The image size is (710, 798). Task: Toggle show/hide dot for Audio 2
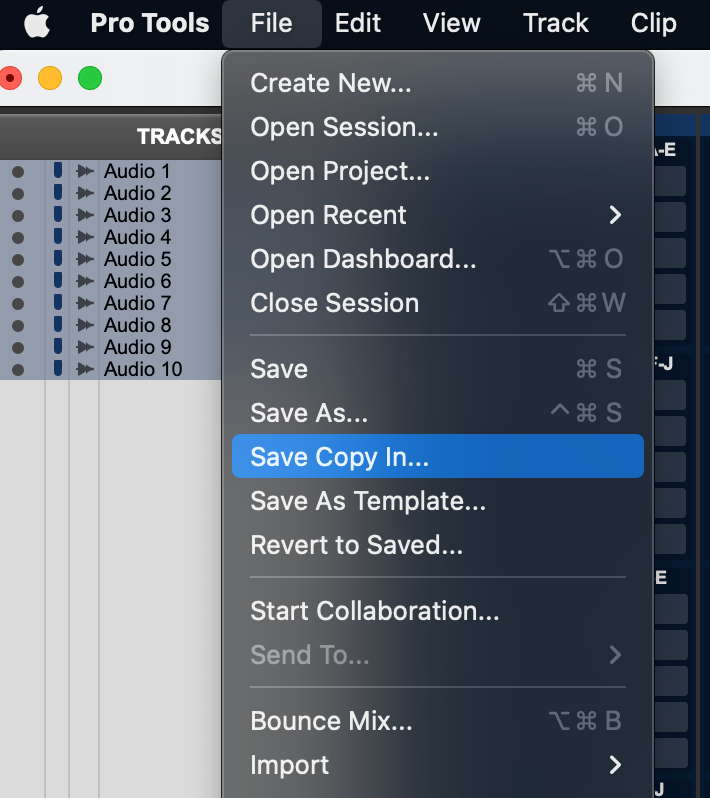(18, 194)
